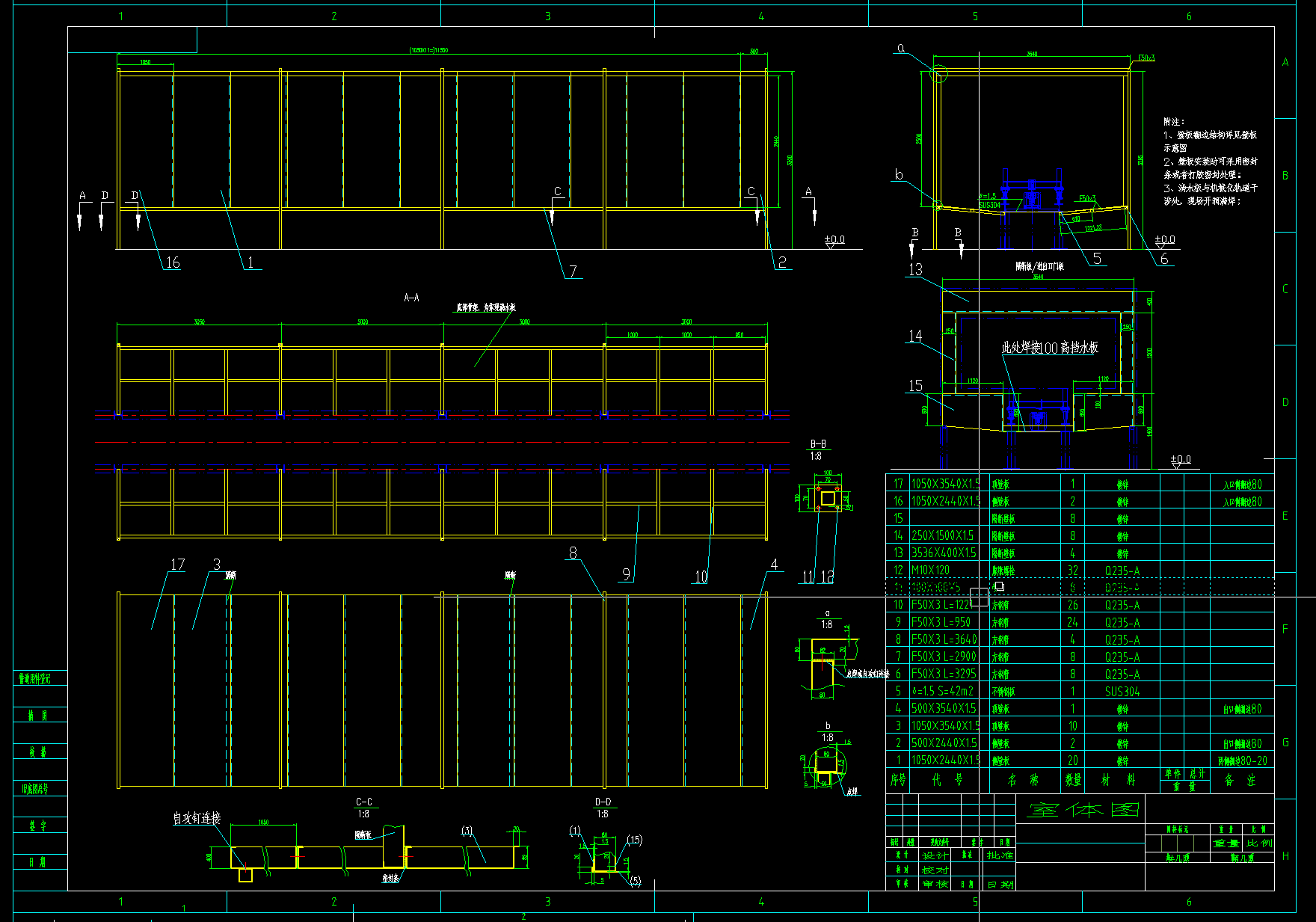
Task: Click callout number 14 beside the end view
Action: [x=915, y=336]
